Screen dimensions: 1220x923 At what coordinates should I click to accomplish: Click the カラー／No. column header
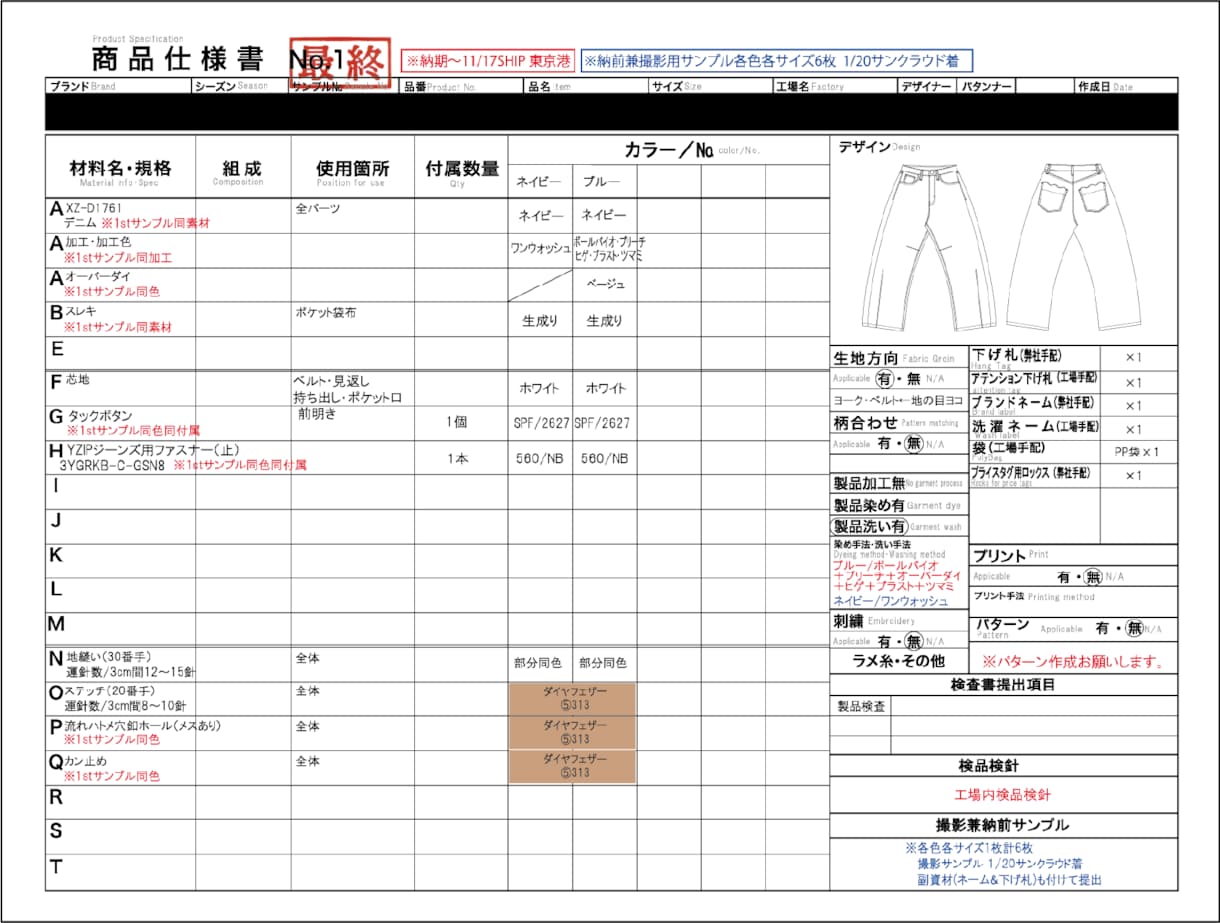tap(669, 150)
